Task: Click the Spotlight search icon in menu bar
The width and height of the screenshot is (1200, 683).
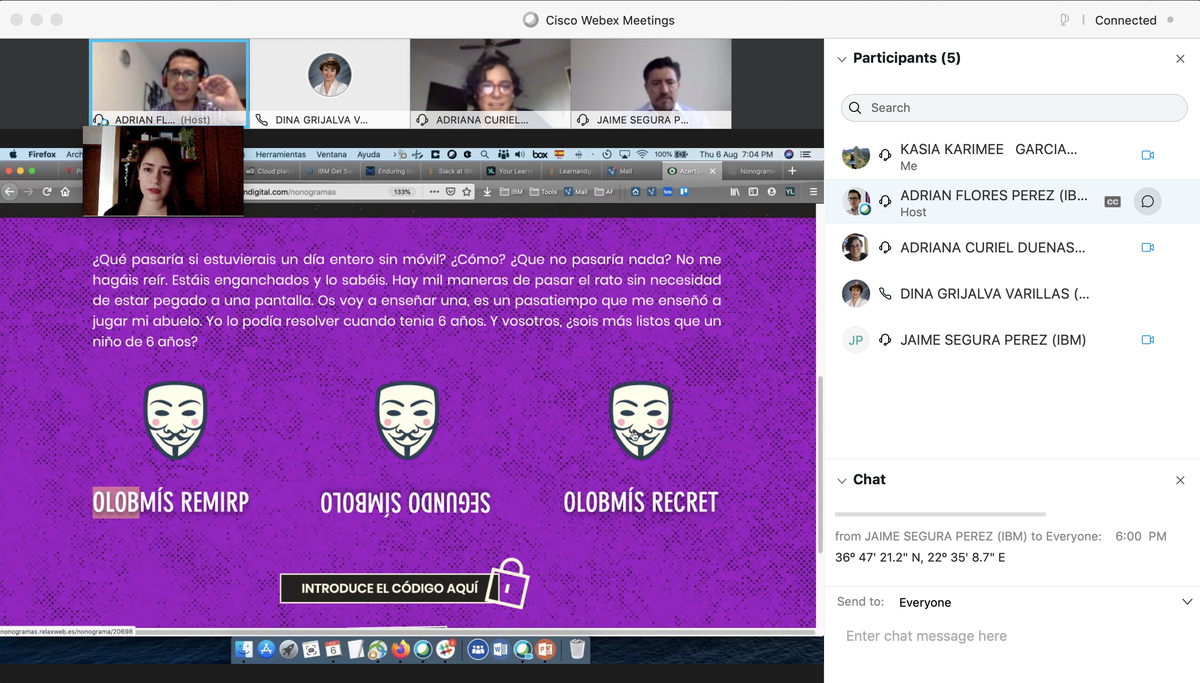Action: click(484, 154)
